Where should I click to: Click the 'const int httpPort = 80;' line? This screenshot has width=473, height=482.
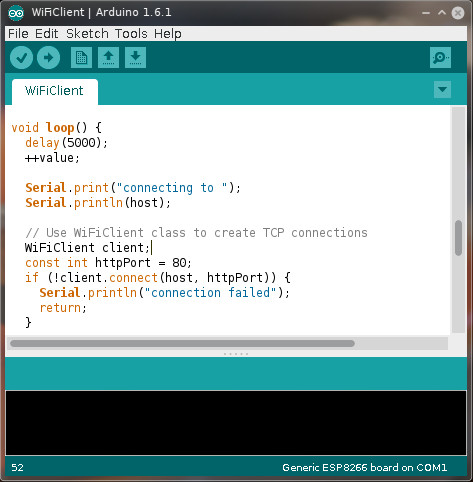click(108, 263)
